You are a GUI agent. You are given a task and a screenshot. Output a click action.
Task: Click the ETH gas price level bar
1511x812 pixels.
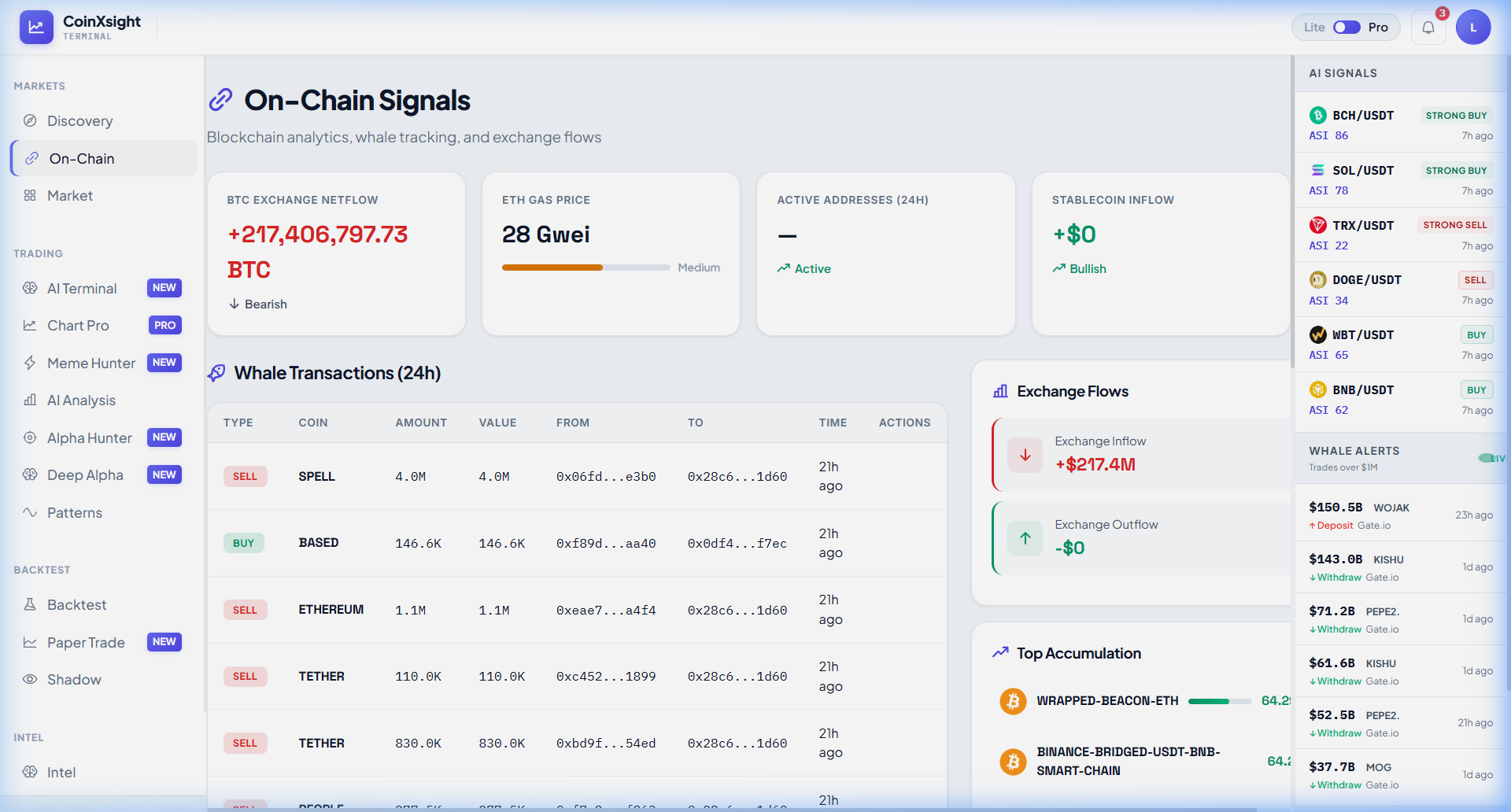[586, 268]
